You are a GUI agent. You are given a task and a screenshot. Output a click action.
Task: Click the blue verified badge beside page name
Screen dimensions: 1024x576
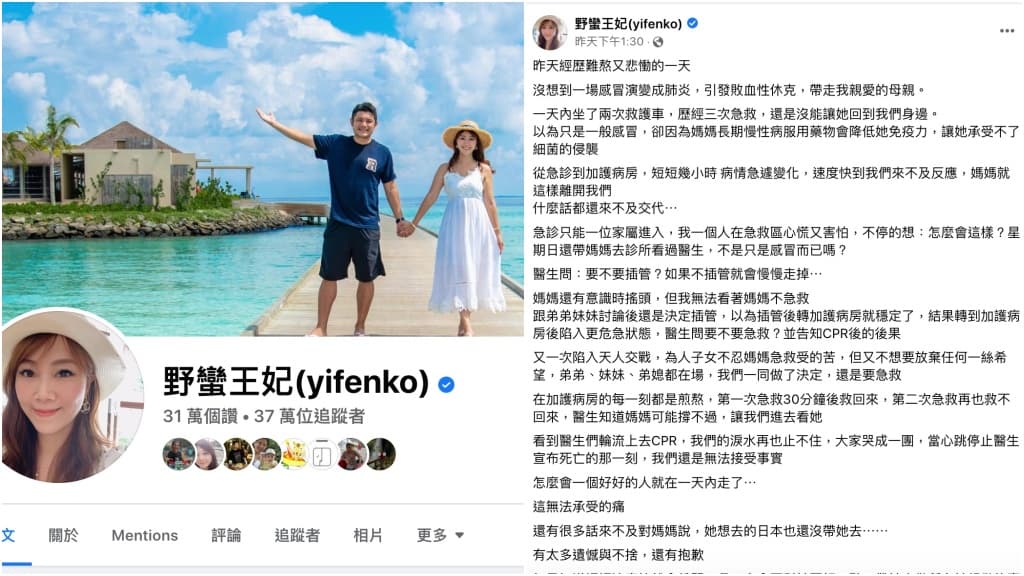click(446, 385)
